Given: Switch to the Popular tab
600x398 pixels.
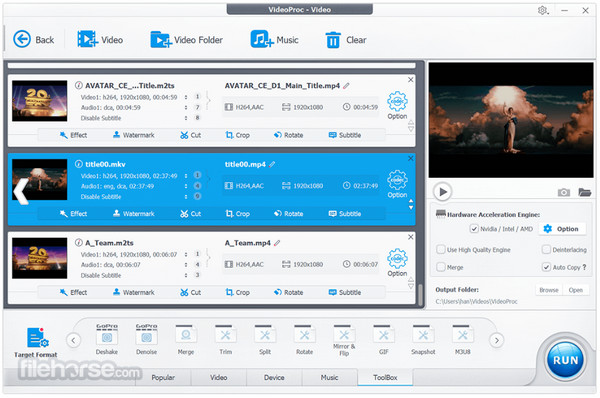Looking at the screenshot, I should (x=163, y=377).
